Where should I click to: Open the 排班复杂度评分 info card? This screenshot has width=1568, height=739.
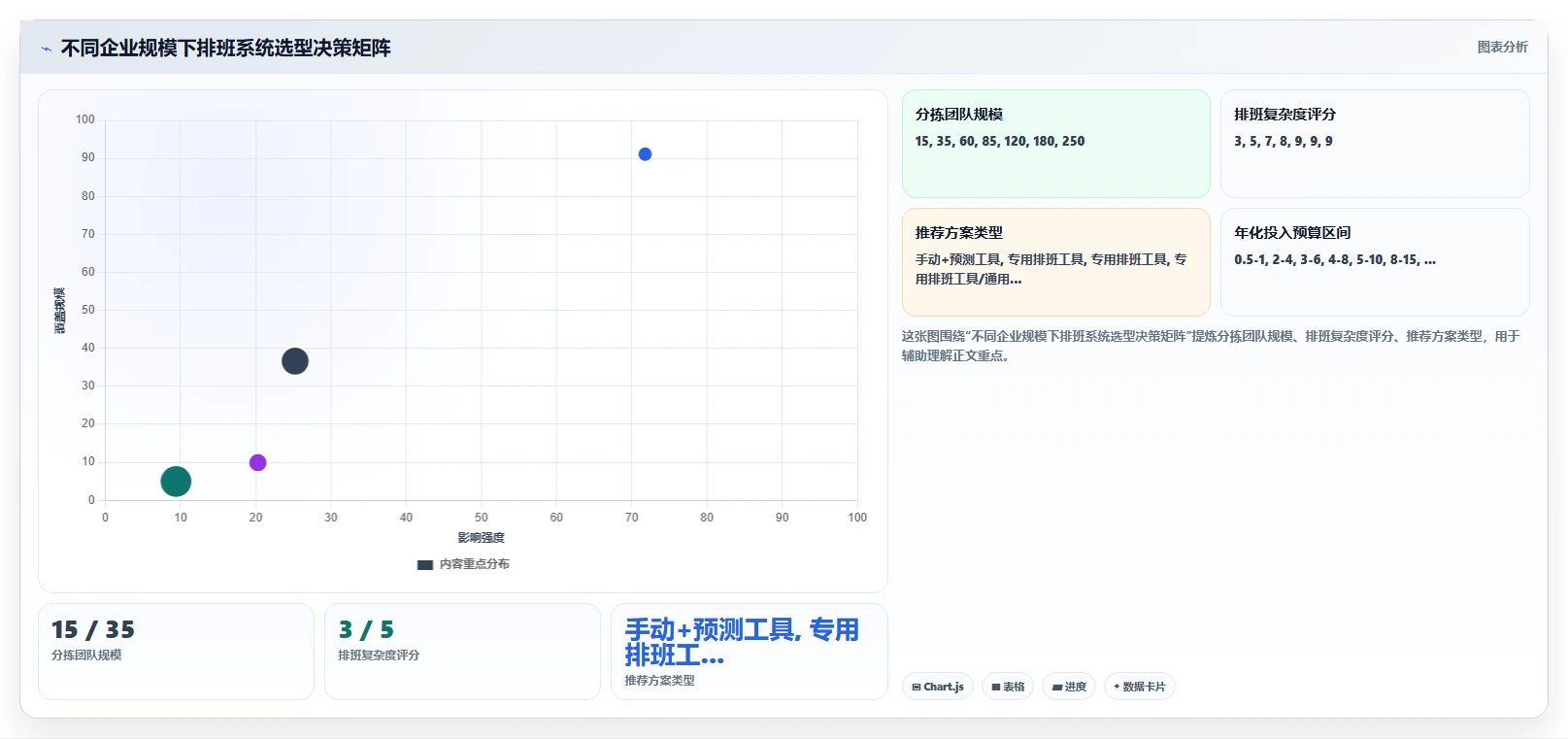pos(1375,144)
